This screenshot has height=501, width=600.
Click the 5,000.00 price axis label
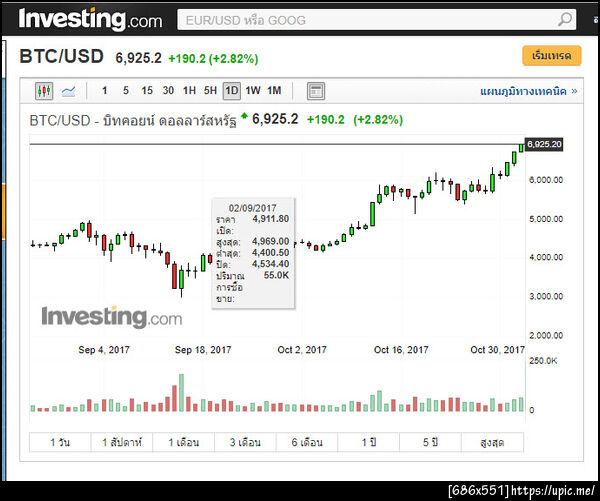pos(546,219)
